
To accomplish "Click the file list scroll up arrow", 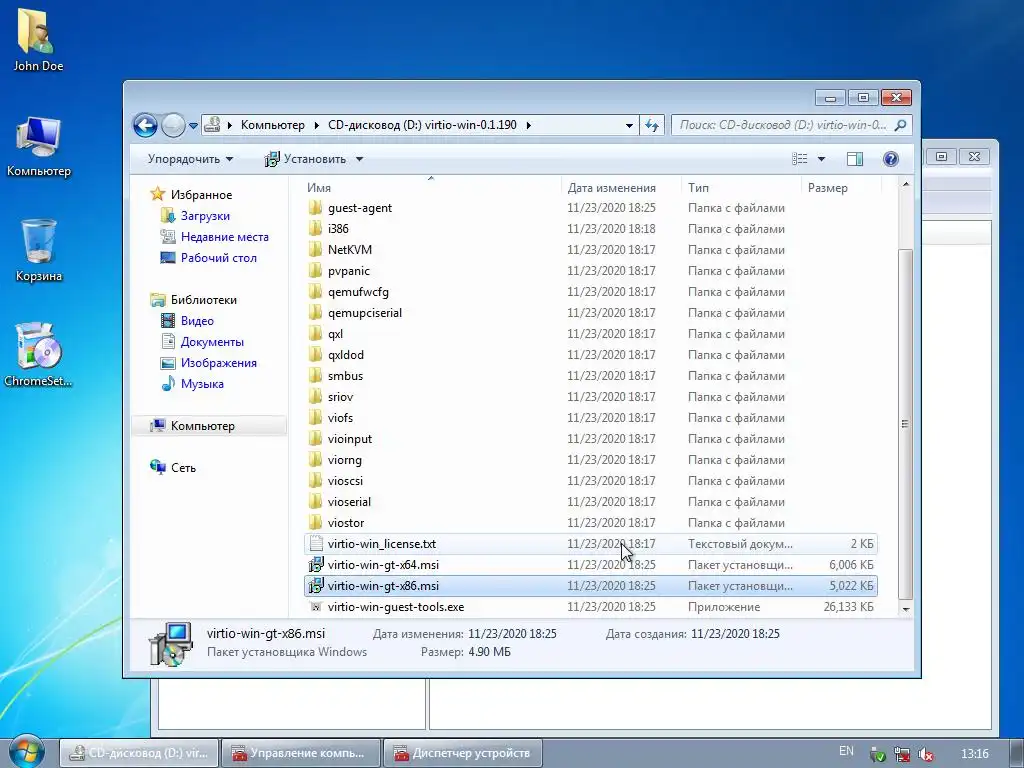I will [906, 185].
